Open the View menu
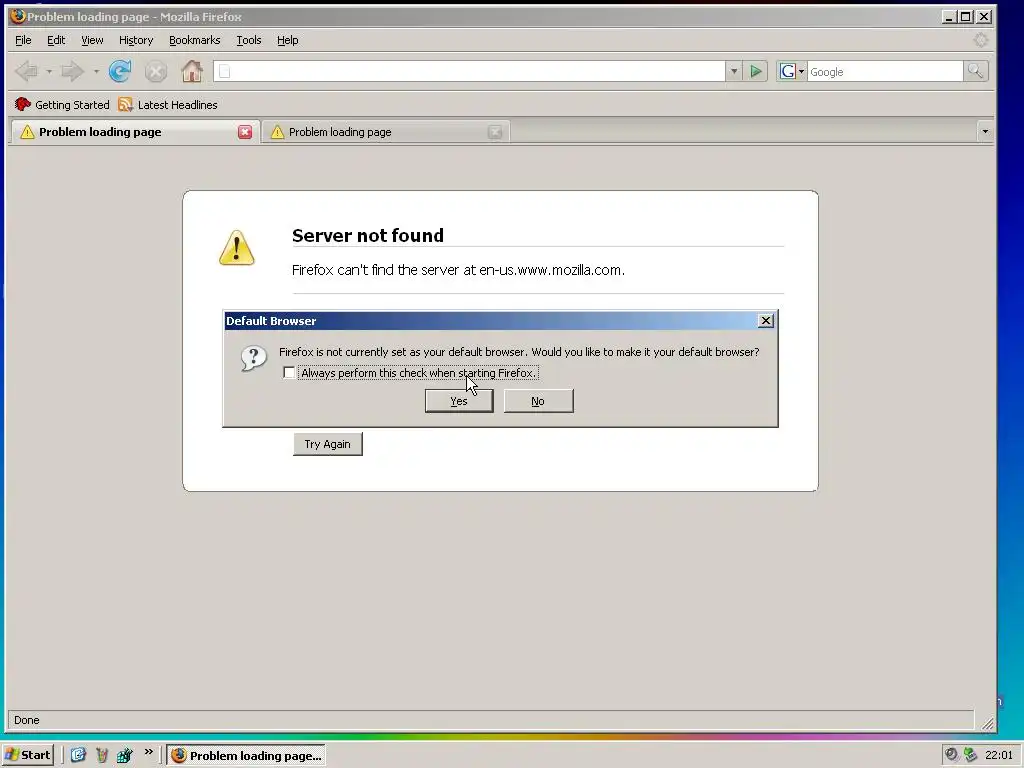The height and width of the screenshot is (768, 1024). coord(92,40)
